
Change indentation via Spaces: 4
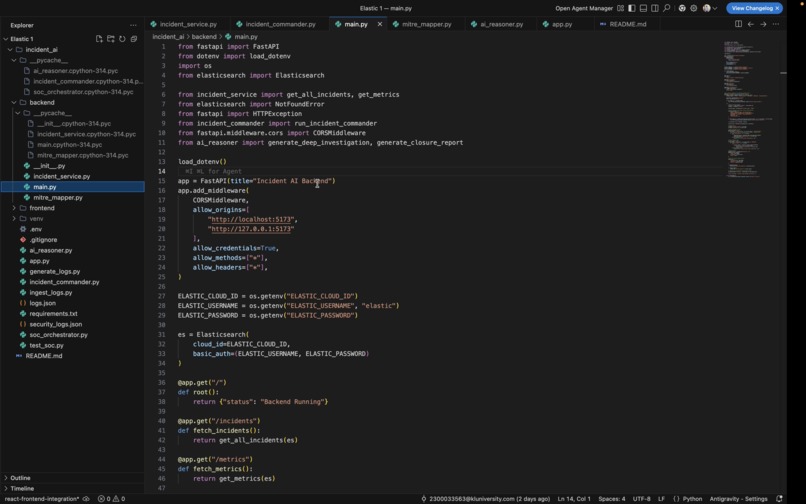(612, 499)
